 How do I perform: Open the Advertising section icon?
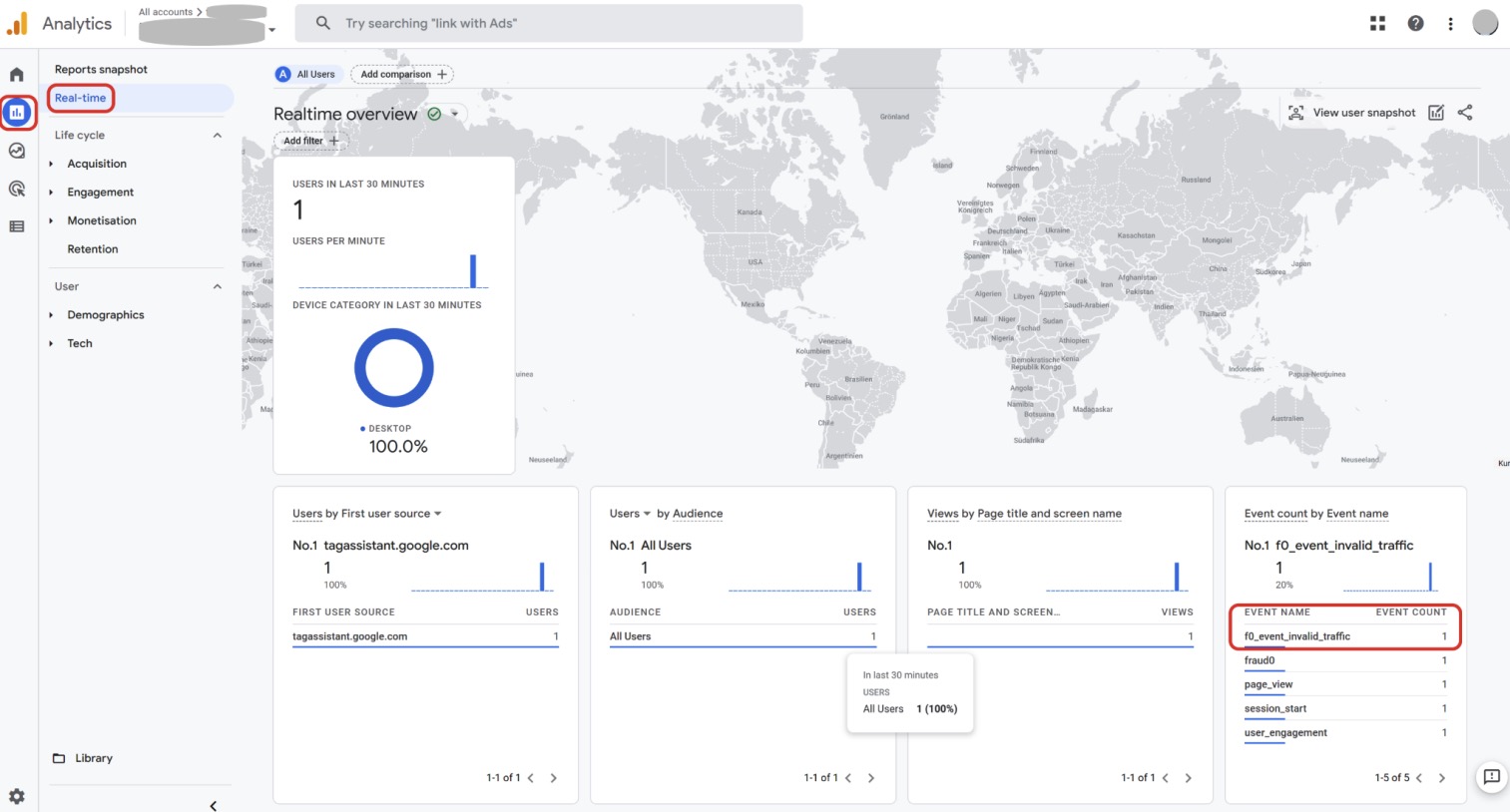pos(17,188)
